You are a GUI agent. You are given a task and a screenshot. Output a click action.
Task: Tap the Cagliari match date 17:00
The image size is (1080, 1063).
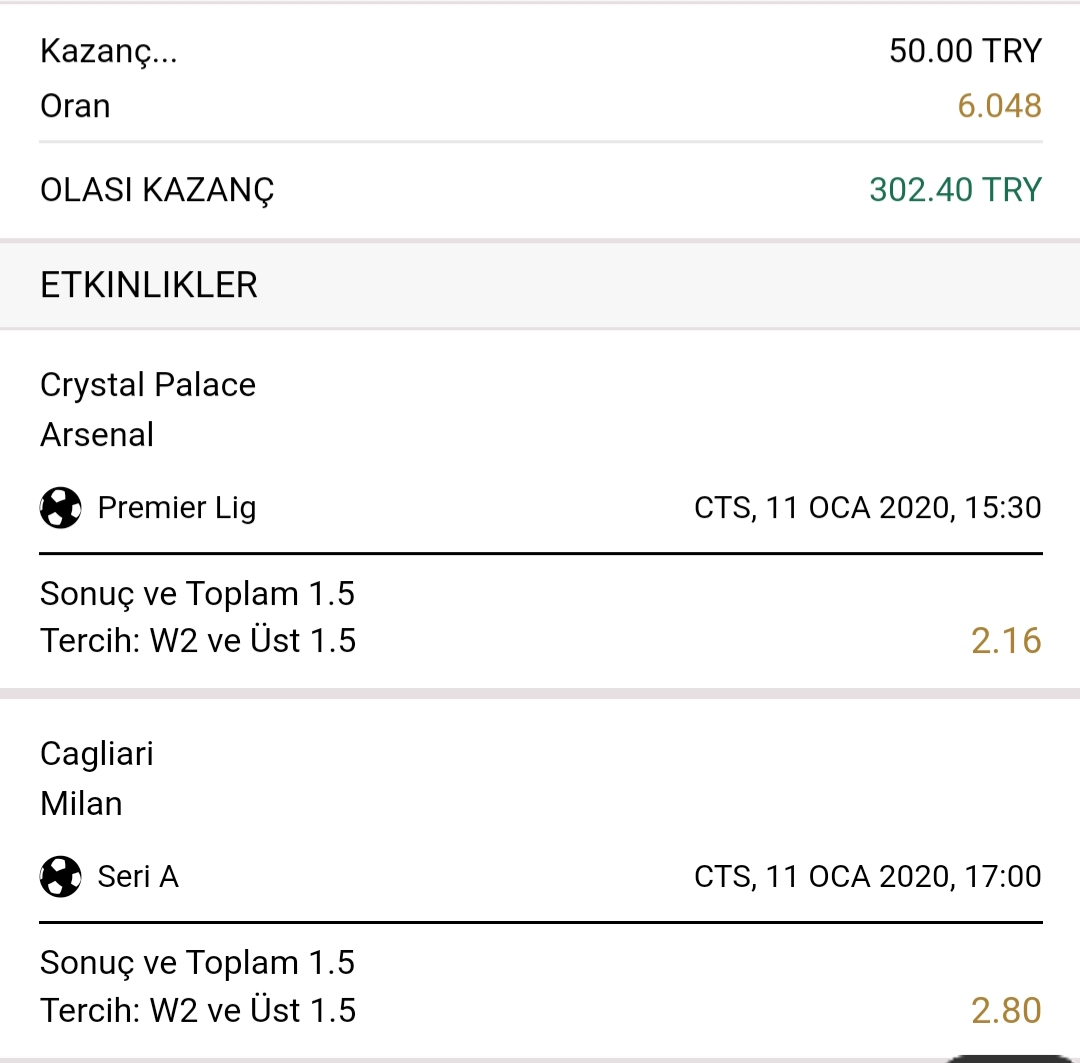(x=868, y=876)
